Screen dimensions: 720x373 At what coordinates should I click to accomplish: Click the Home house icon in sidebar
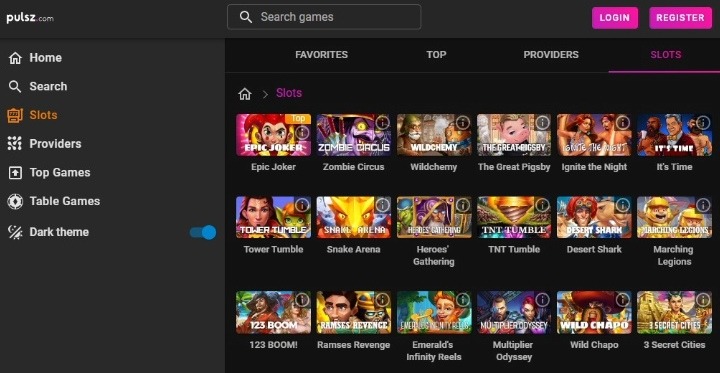tap(15, 58)
